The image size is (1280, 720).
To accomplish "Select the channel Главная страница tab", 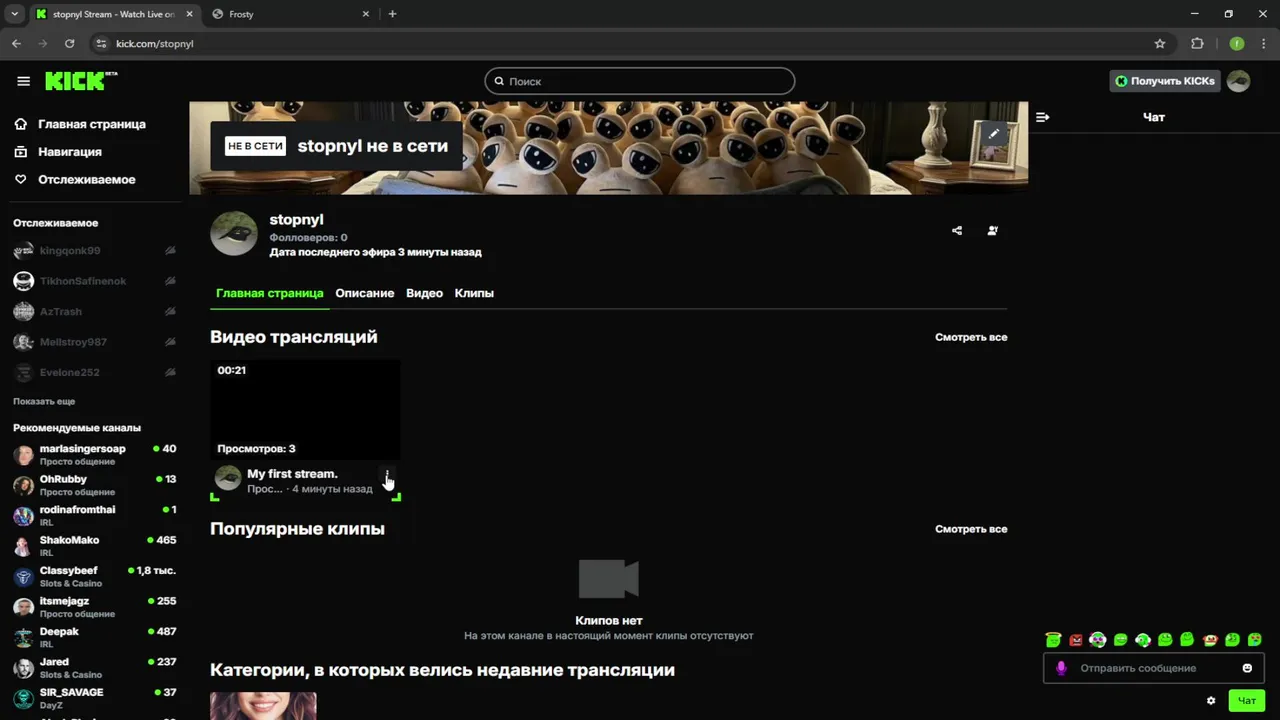I will (269, 293).
